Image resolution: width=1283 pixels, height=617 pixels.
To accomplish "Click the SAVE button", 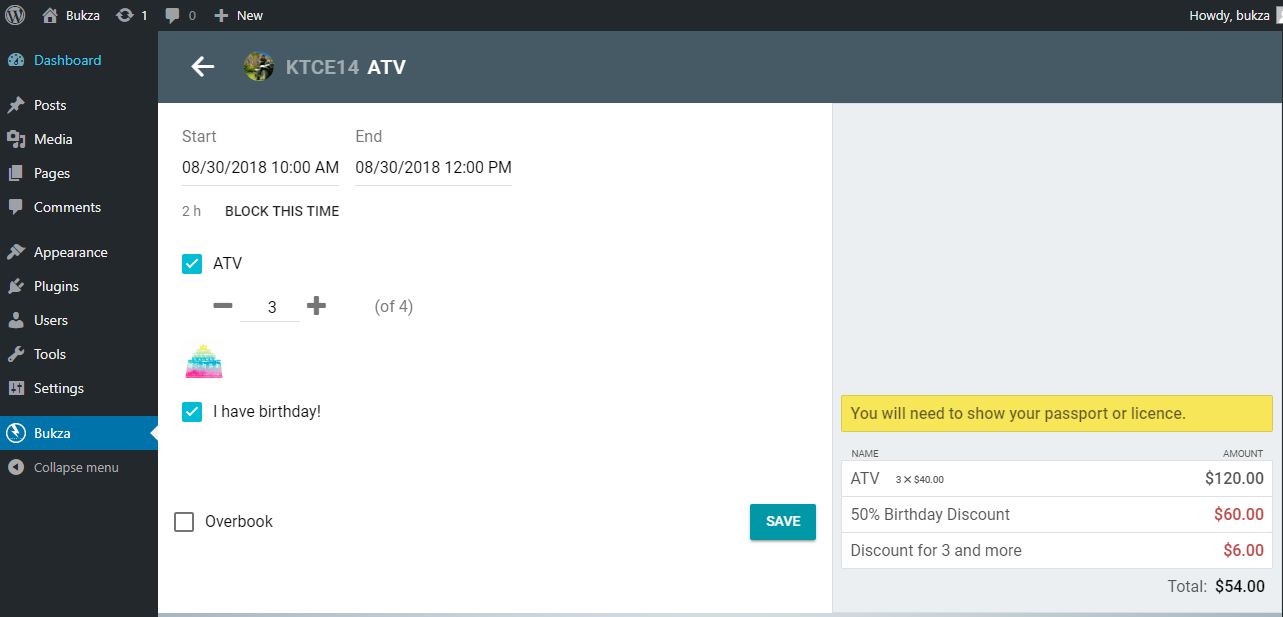I will pos(783,521).
